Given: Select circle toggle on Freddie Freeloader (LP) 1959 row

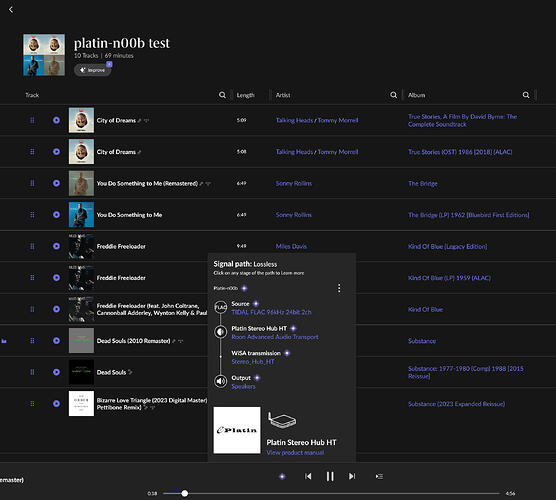Looking at the screenshot, I should (56, 278).
